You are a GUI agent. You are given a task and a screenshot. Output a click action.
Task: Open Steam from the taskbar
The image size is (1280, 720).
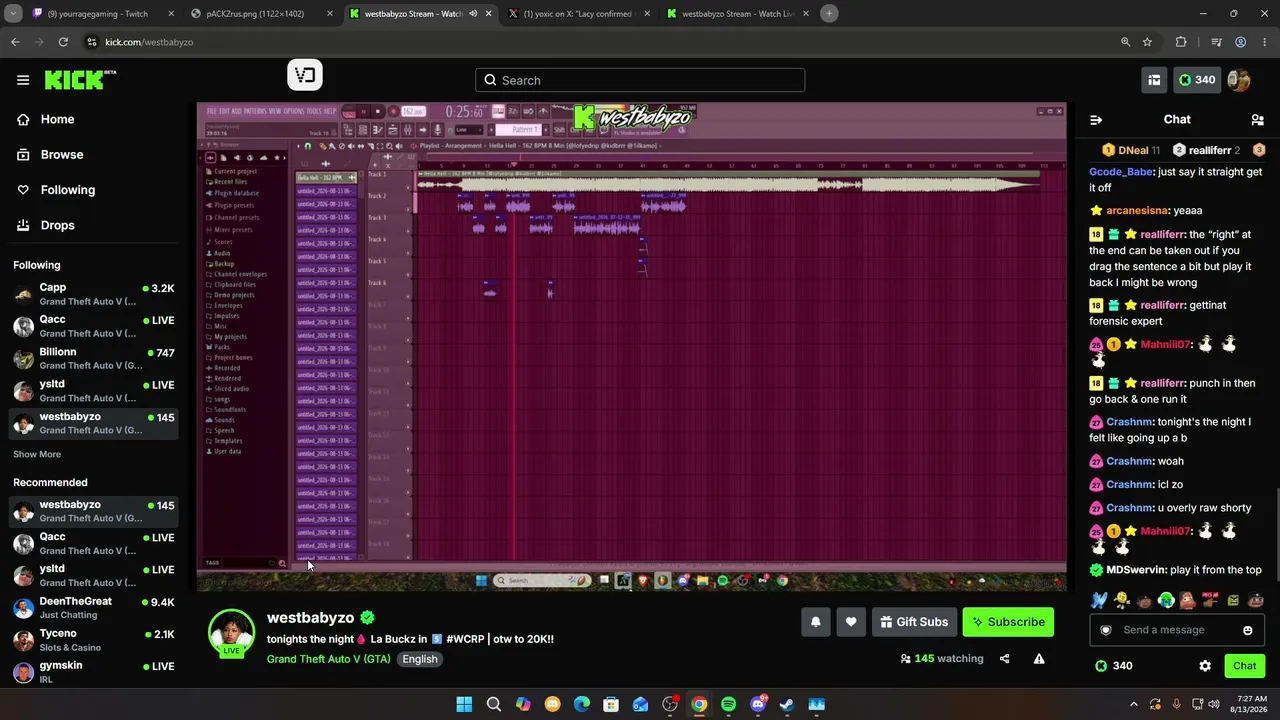787,704
